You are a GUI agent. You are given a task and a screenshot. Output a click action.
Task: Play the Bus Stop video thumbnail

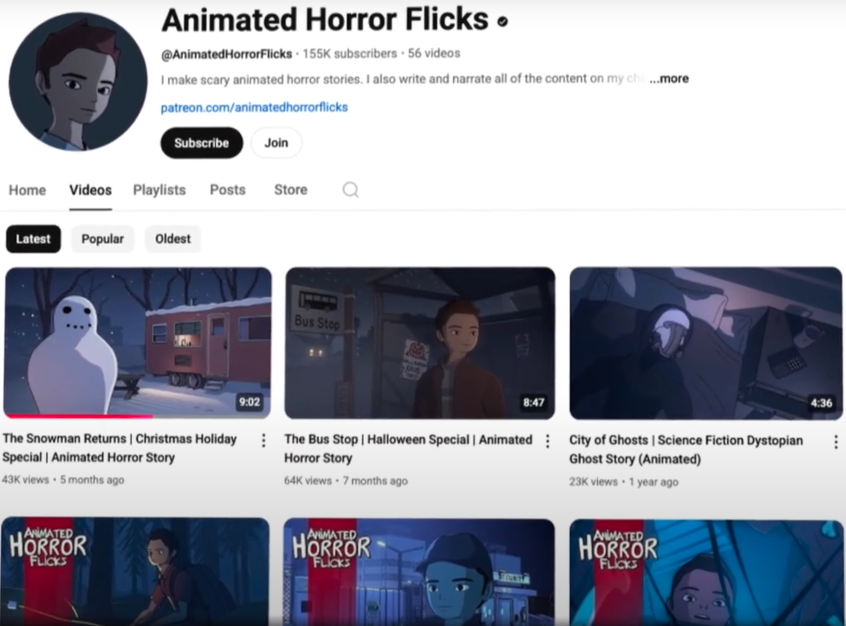click(420, 343)
